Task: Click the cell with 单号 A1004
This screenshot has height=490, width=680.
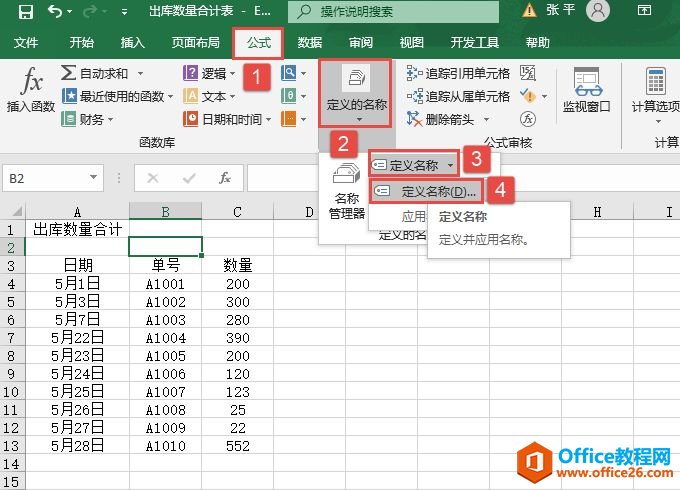Action: click(165, 338)
